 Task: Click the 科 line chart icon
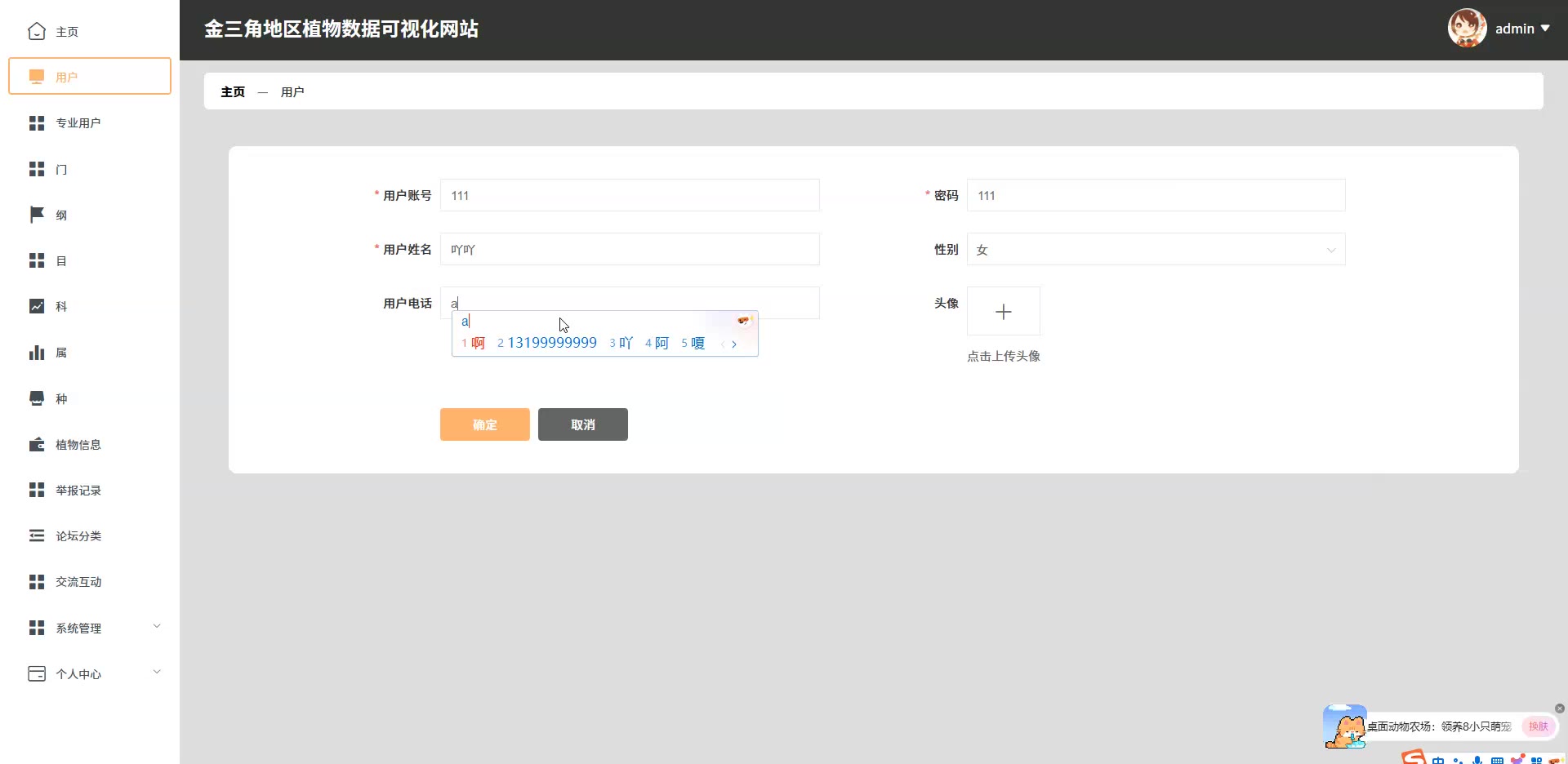tap(37, 306)
